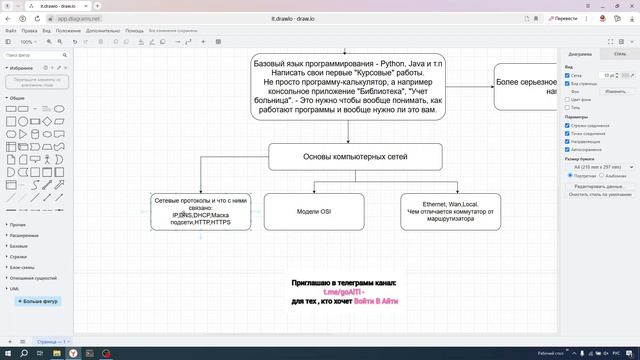Enter fullscreen mode icon
Viewport: 640px width, 360px height.
[611, 42]
